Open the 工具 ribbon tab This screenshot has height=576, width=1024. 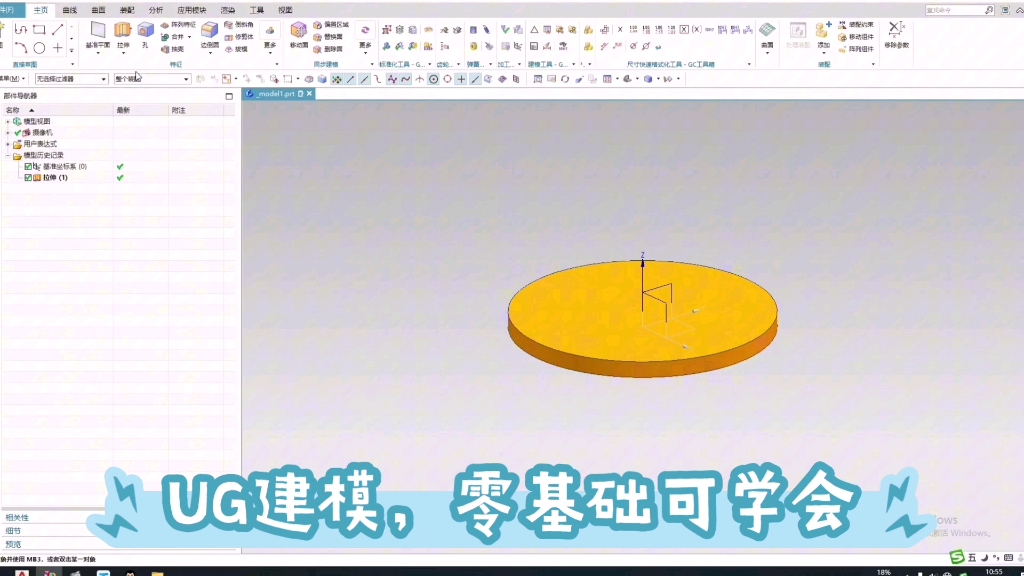256,10
